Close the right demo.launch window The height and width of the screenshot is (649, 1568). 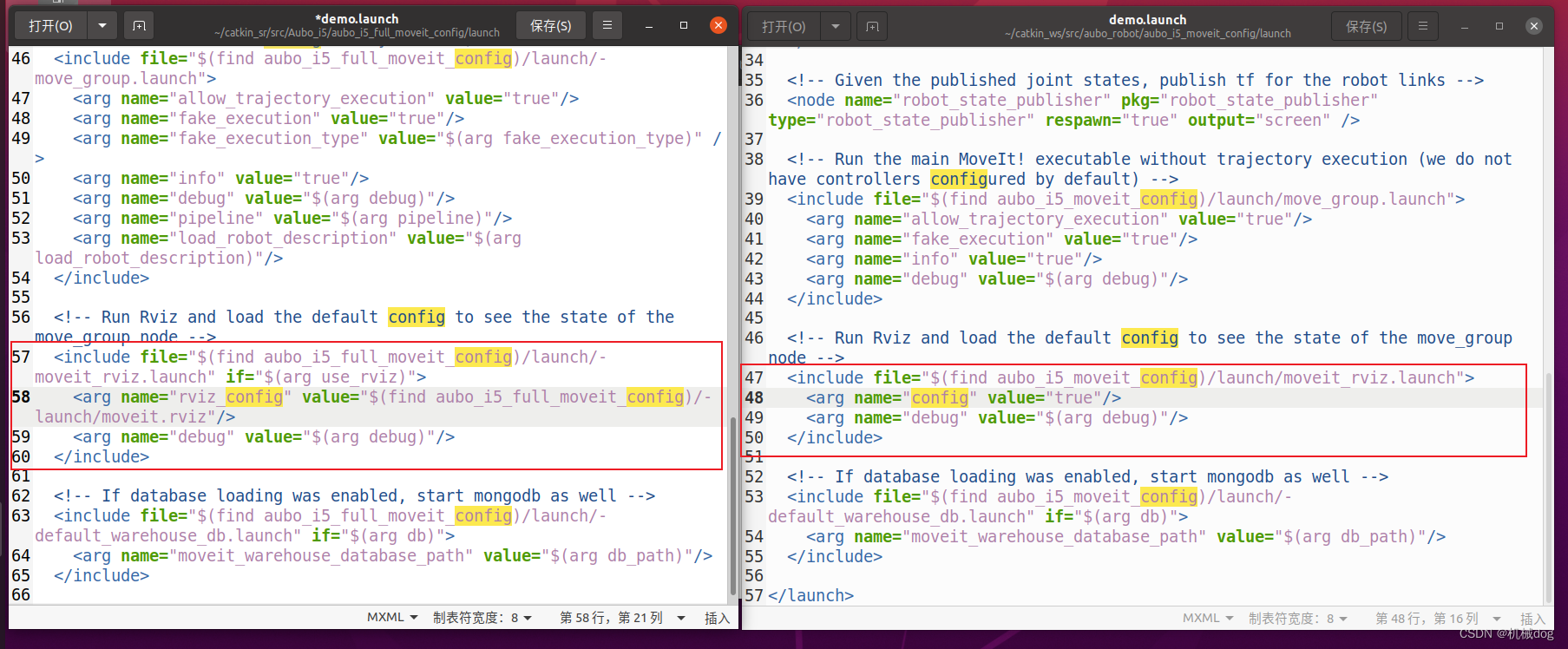[1534, 26]
